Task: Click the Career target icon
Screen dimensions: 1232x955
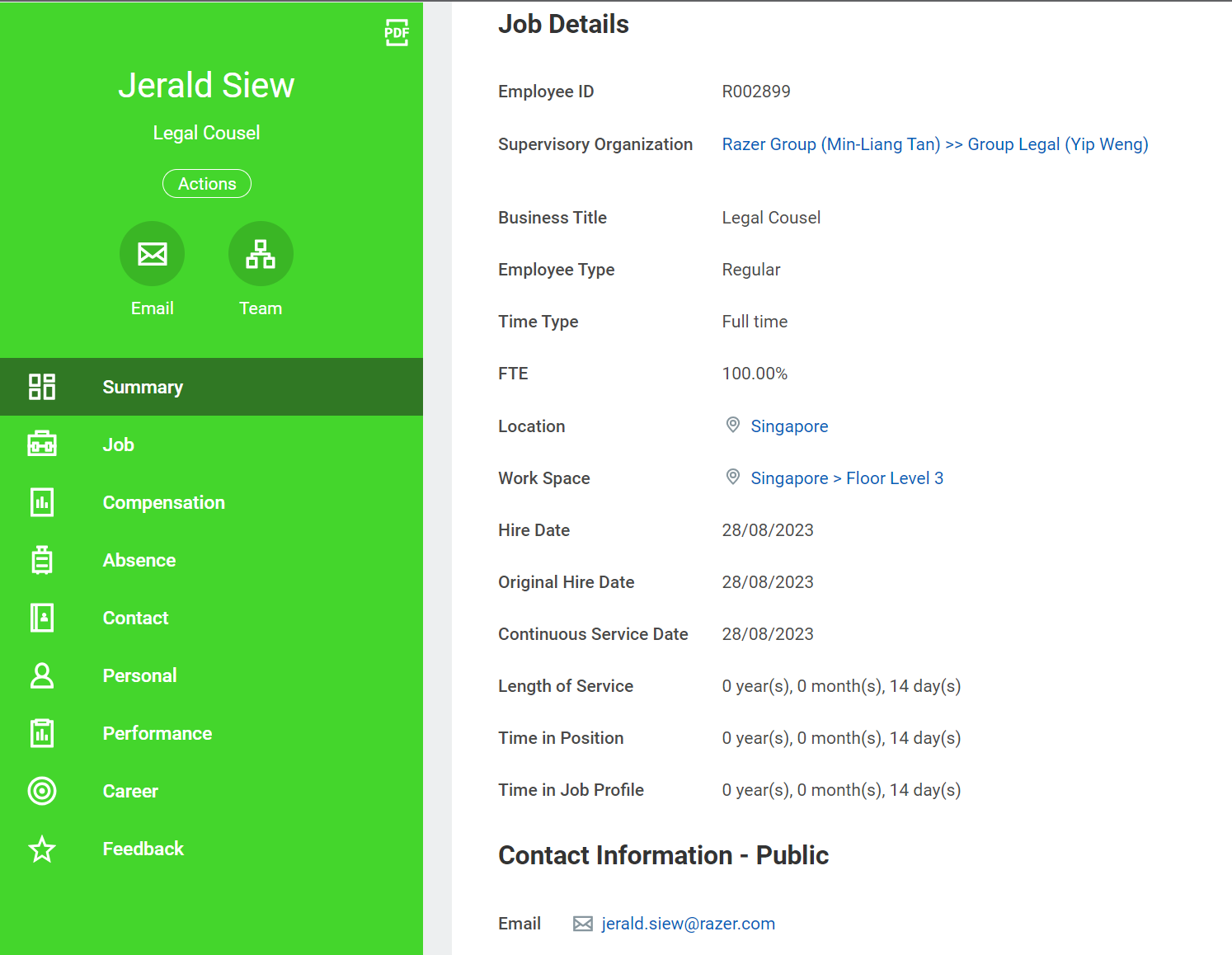Action: click(42, 791)
